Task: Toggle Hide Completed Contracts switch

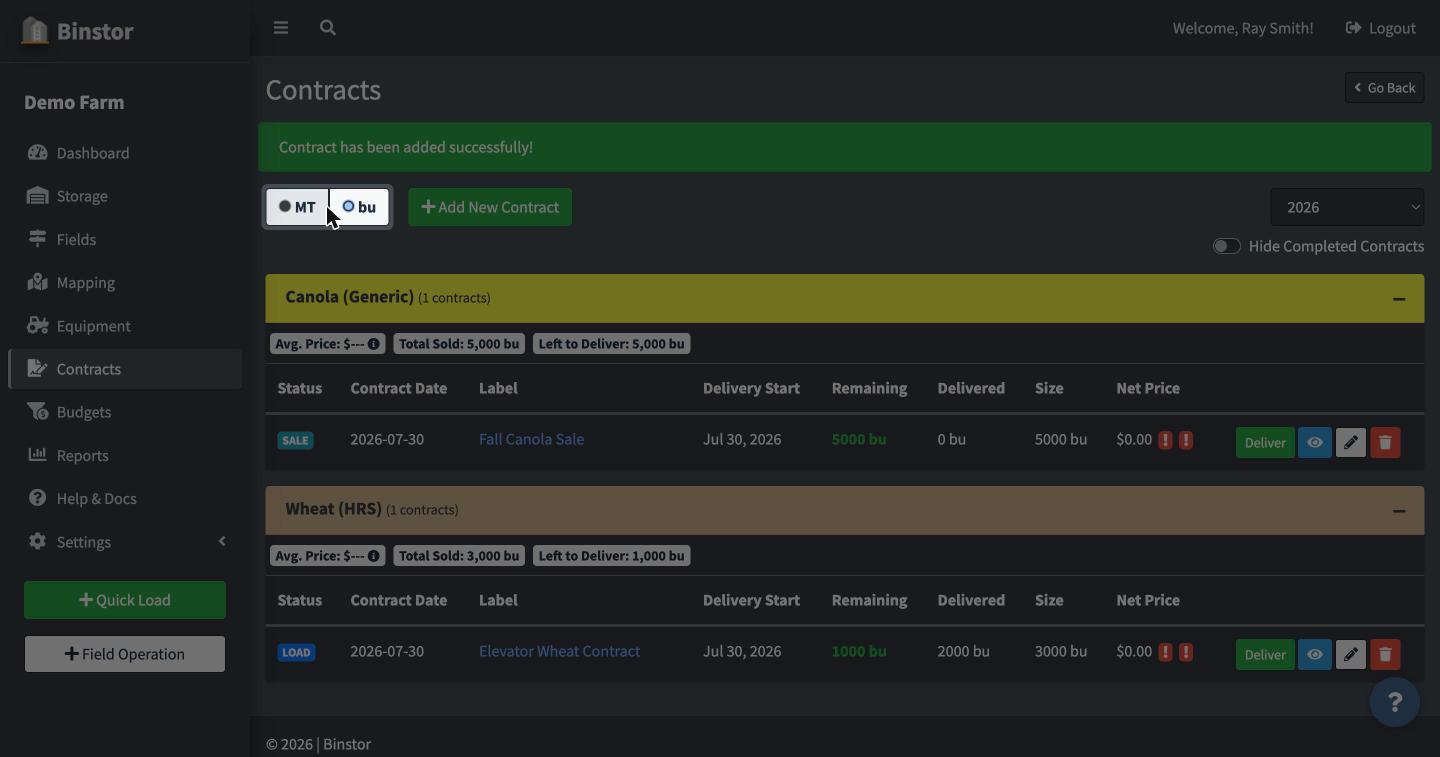Action: (x=1227, y=246)
